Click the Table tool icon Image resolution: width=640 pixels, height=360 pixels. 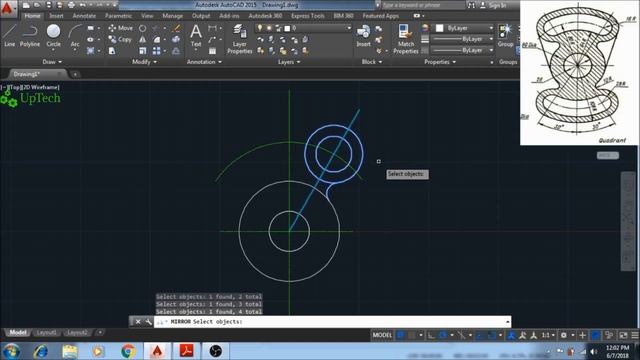coord(212,51)
